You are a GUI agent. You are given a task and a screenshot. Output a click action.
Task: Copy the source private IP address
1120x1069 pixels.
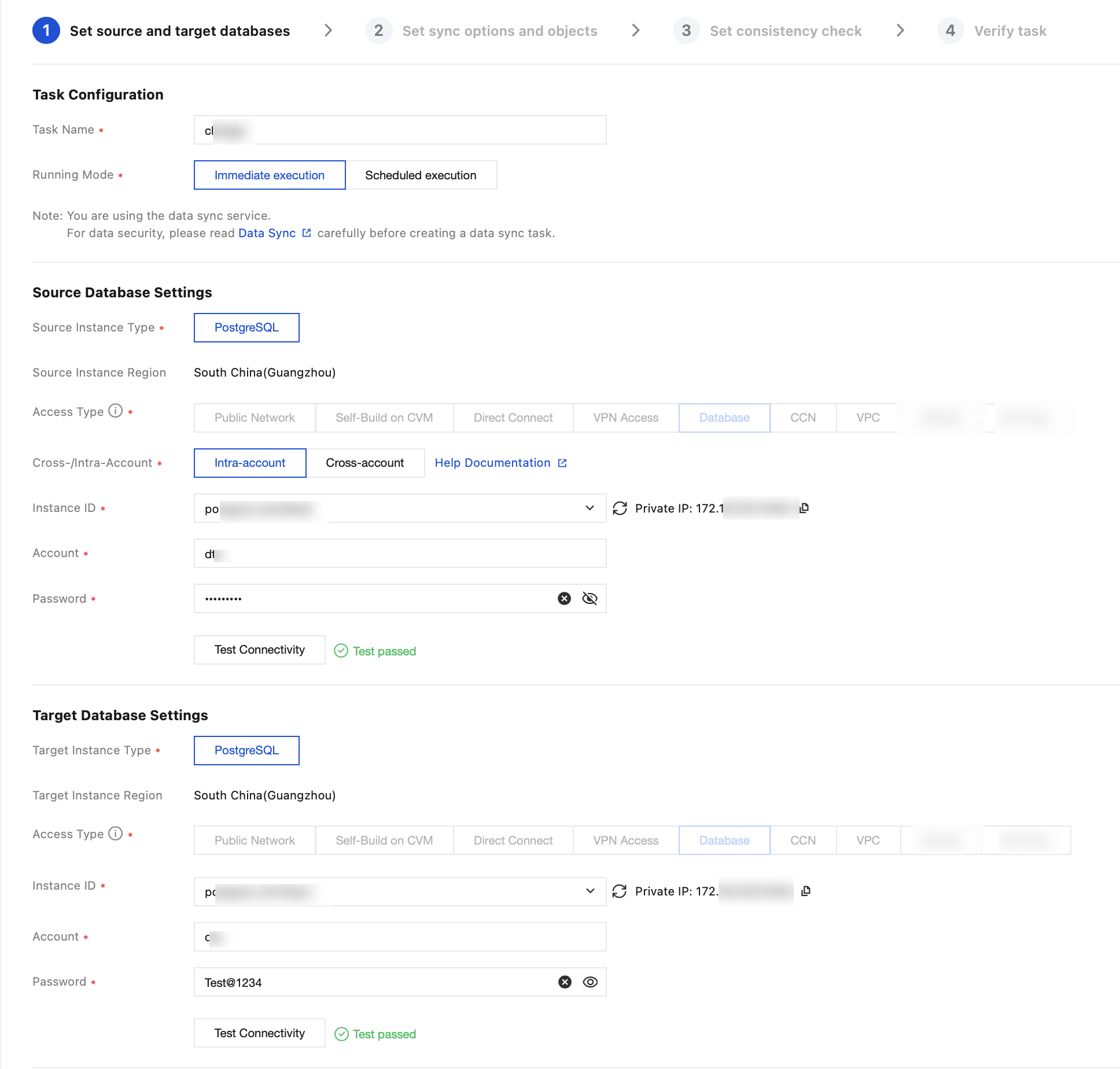804,508
